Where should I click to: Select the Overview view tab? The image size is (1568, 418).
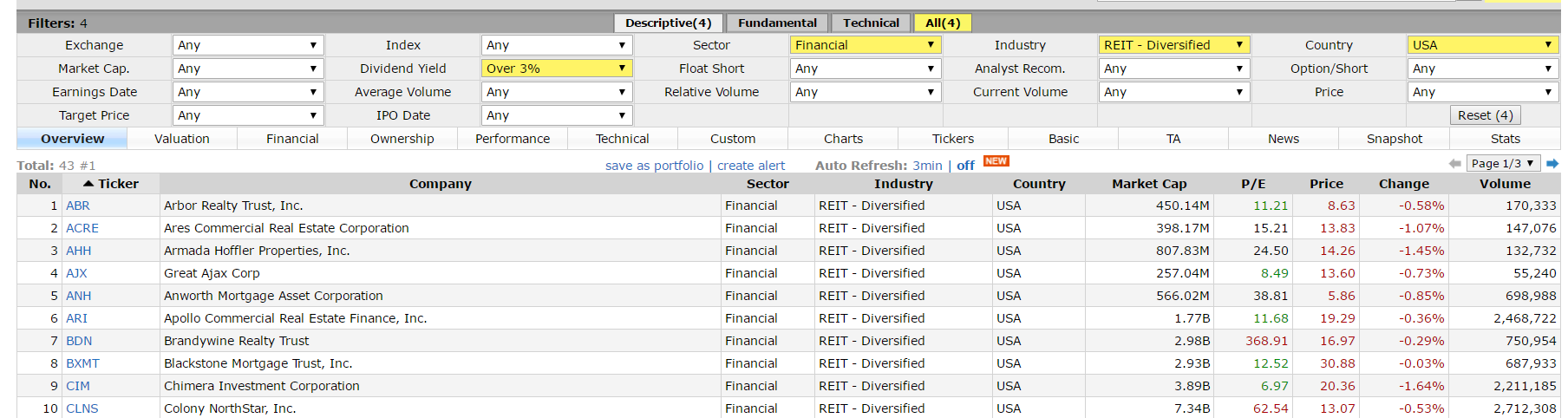72,139
